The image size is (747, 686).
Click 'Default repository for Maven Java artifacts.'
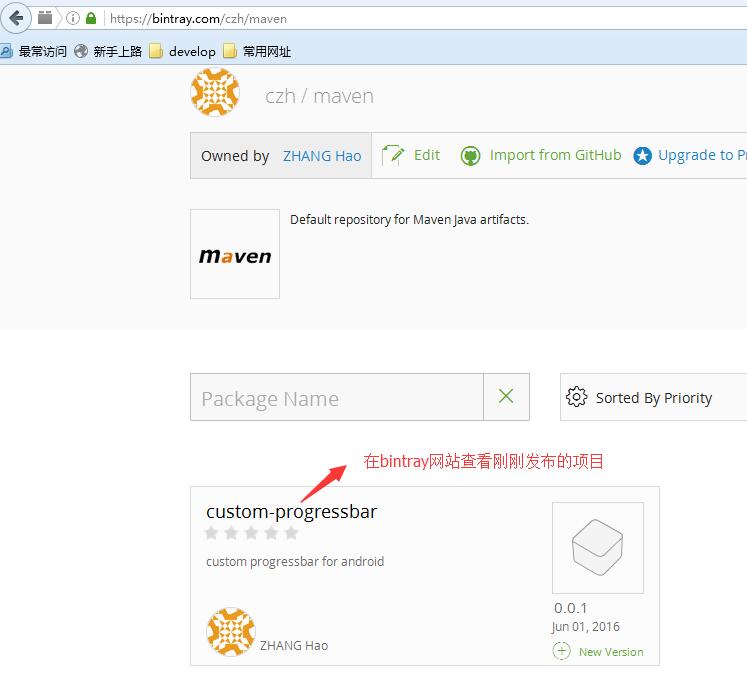[x=409, y=220]
